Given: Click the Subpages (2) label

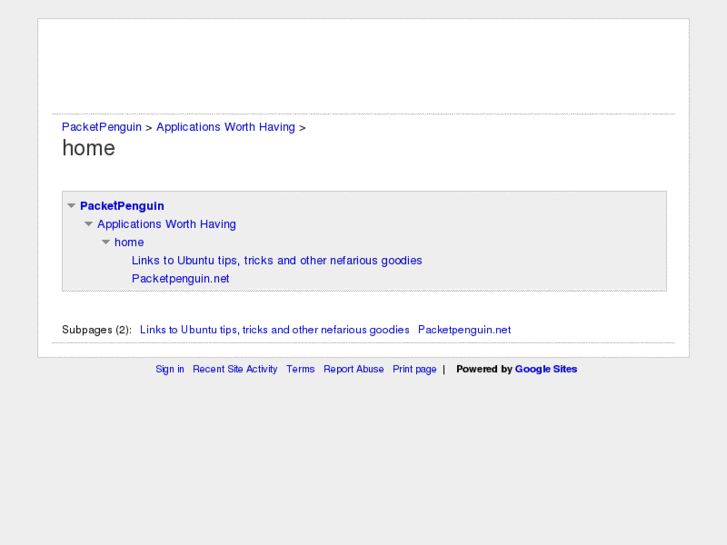Looking at the screenshot, I should [97, 330].
